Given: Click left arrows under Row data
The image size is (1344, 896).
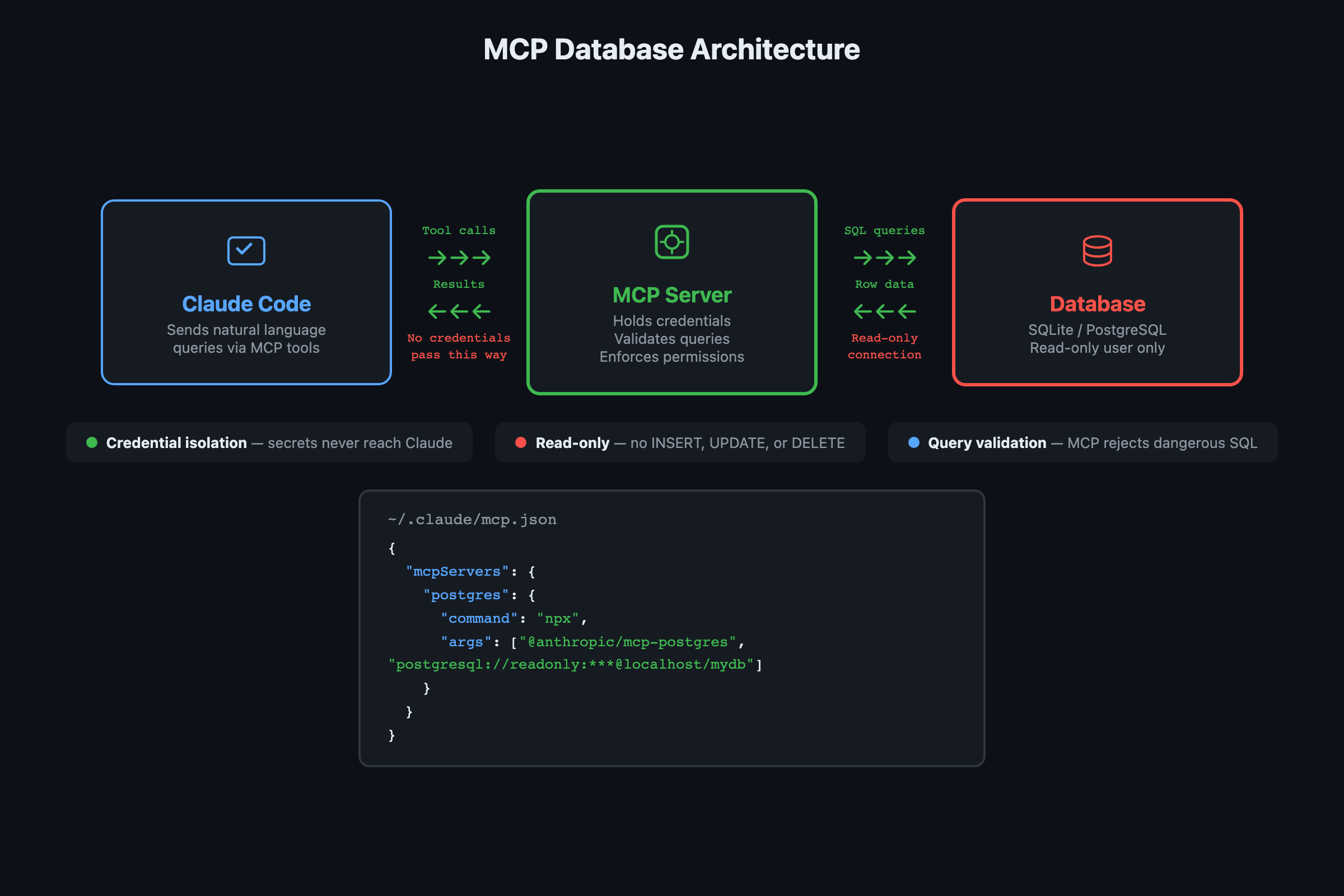Looking at the screenshot, I should pyautogui.click(x=885, y=311).
